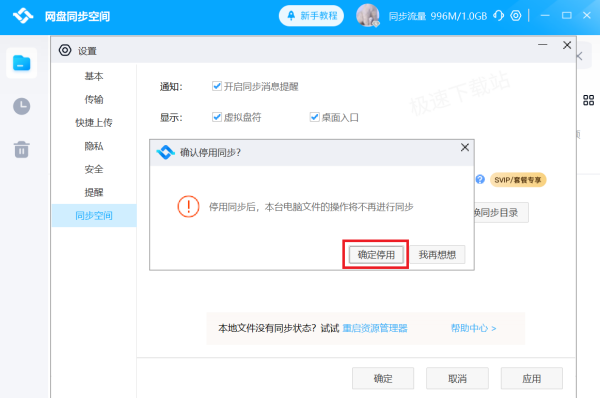Switch to grid view icon
600x398 pixels.
[588, 100]
